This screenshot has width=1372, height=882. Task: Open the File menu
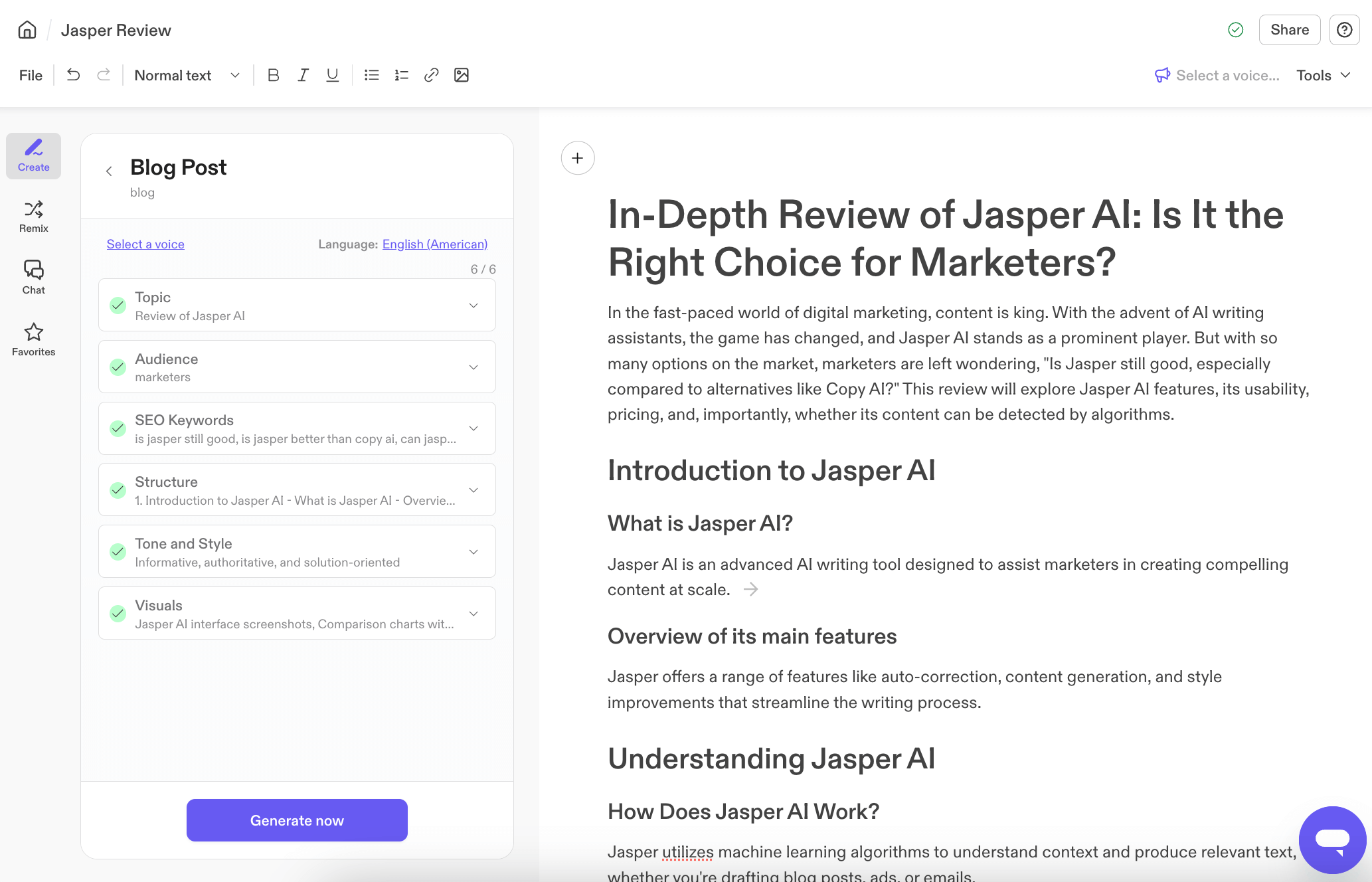tap(31, 75)
